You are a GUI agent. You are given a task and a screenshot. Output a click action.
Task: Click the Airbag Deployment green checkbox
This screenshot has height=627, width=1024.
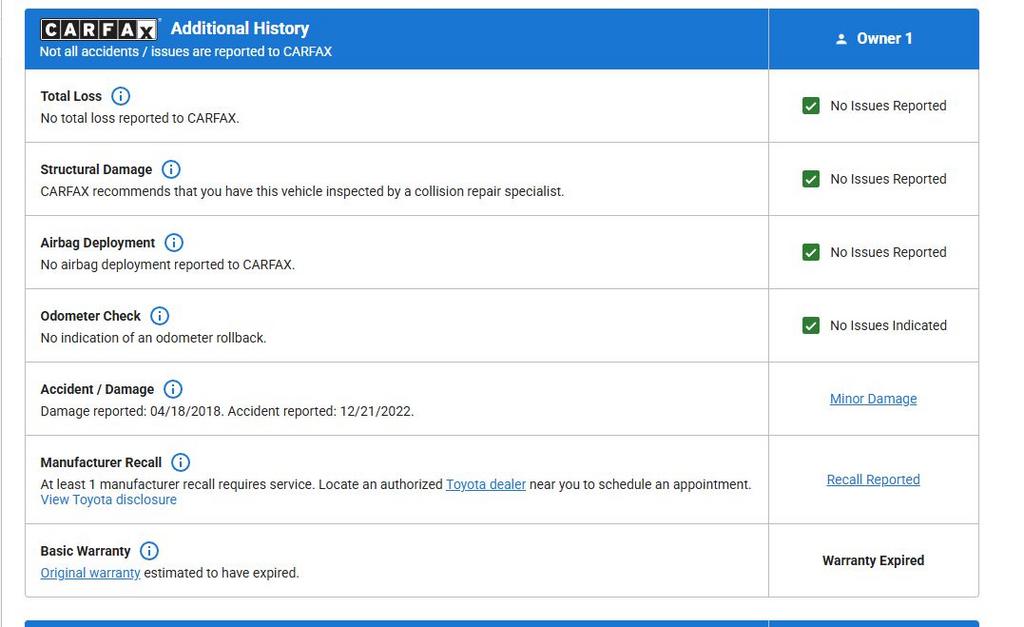811,252
